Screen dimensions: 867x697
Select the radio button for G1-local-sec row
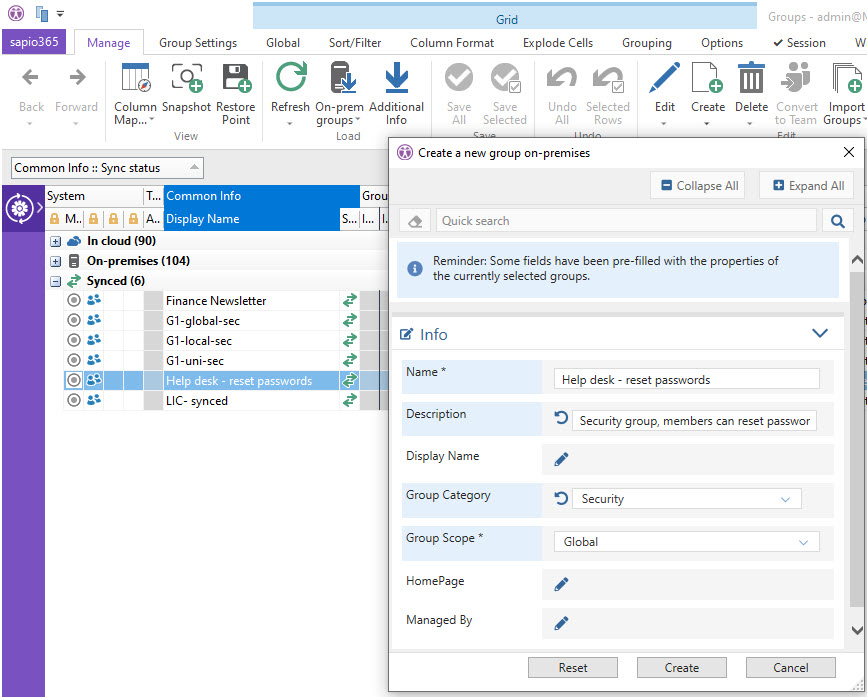coord(73,340)
